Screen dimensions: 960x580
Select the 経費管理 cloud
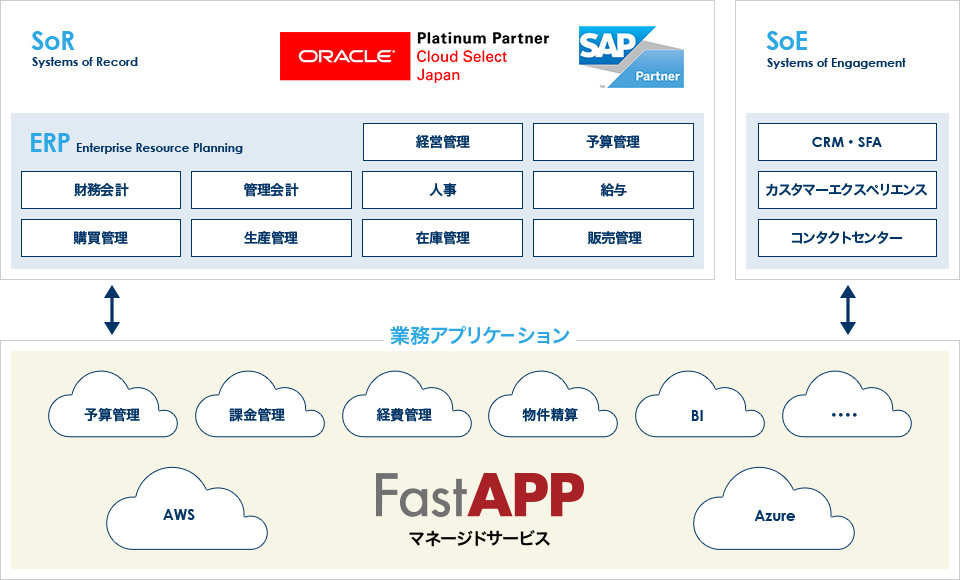point(407,404)
